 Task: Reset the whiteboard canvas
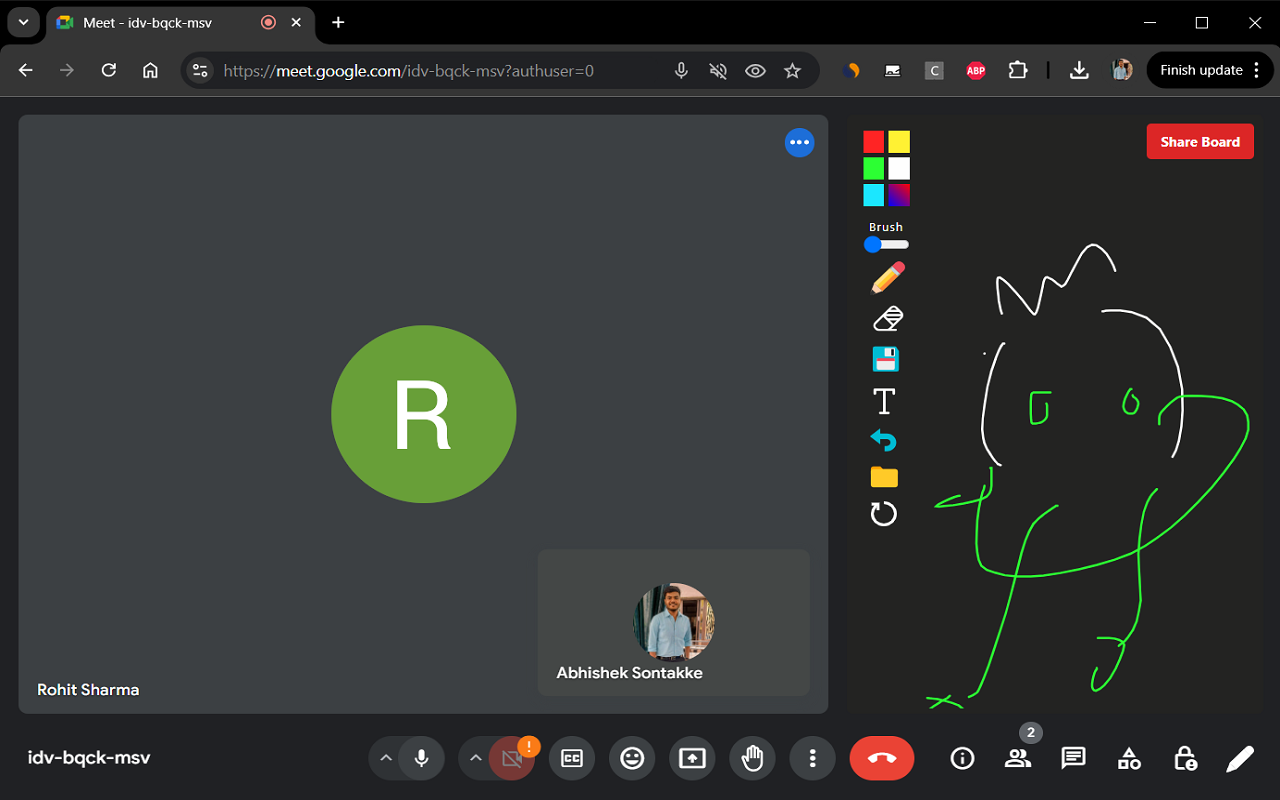(x=884, y=514)
